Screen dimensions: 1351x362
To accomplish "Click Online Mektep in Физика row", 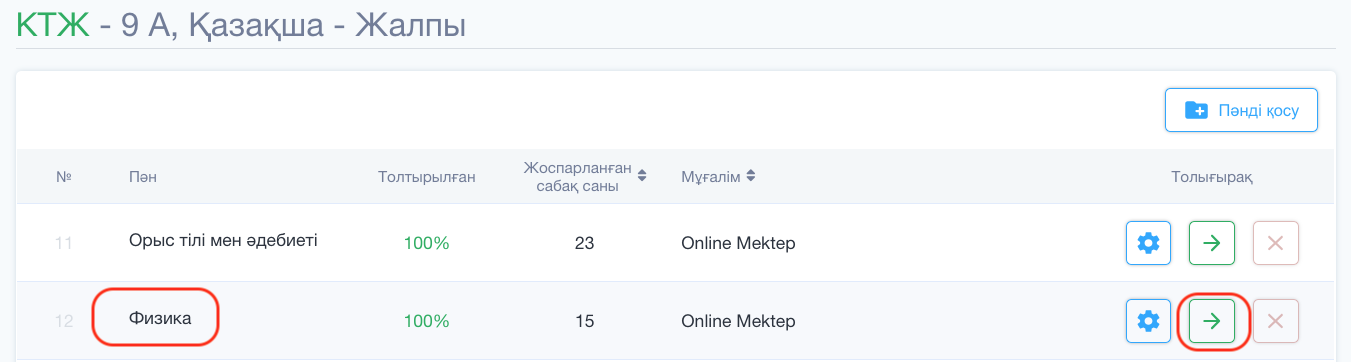I will pyautogui.click(x=738, y=321).
